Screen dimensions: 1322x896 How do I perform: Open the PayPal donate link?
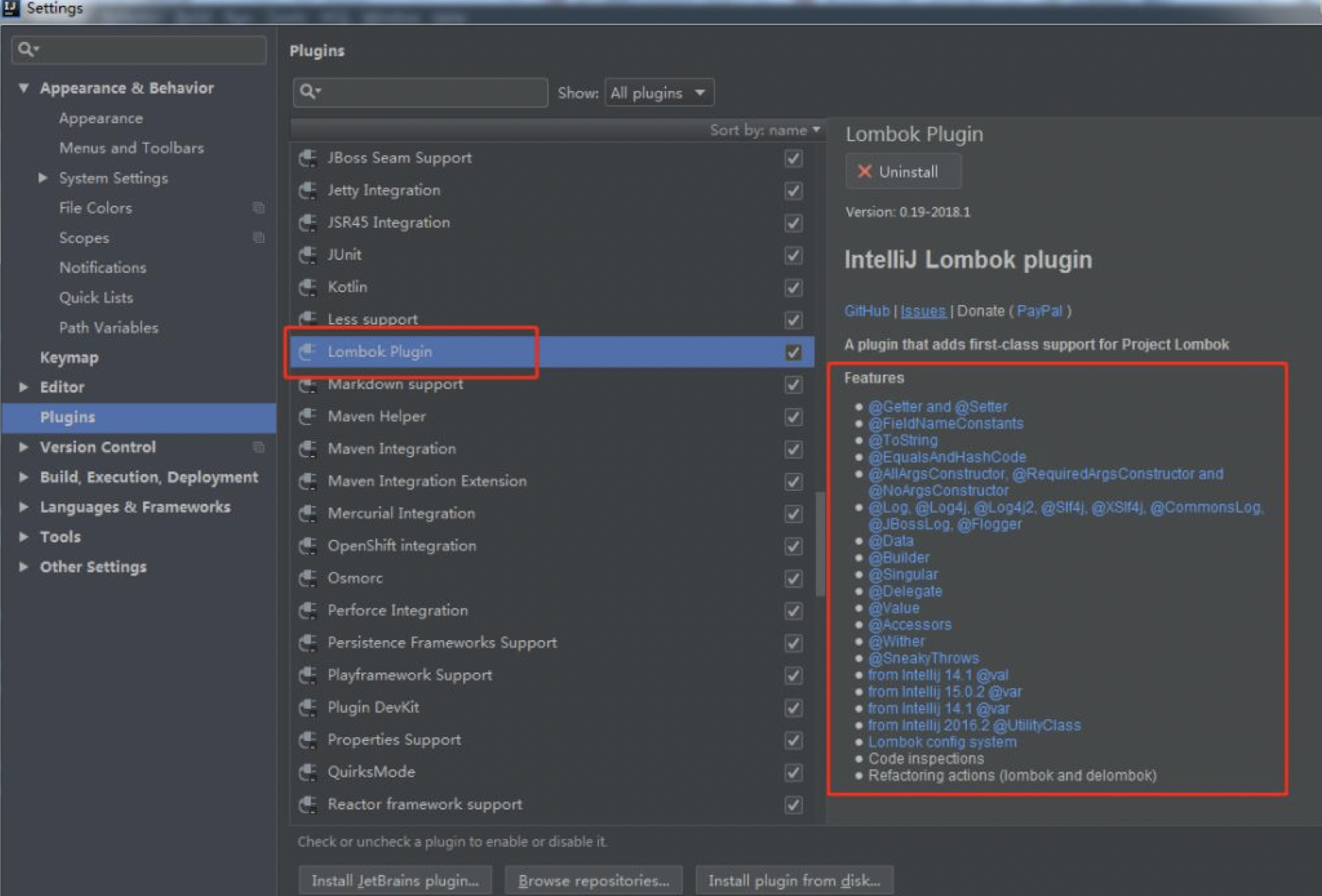point(1040,311)
